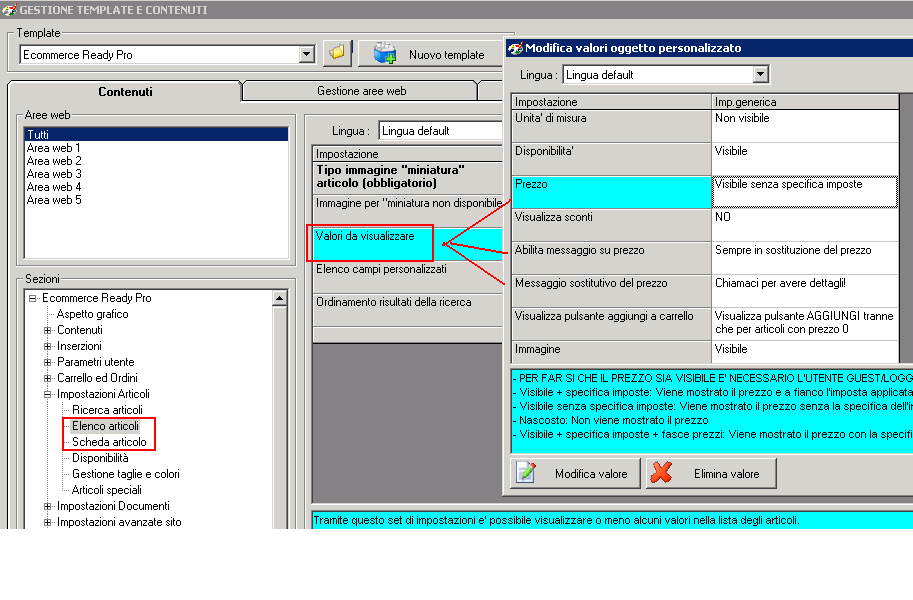Select Area web 5 in the list
Viewport: 913px width, 600px height.
pyautogui.click(x=156, y=200)
